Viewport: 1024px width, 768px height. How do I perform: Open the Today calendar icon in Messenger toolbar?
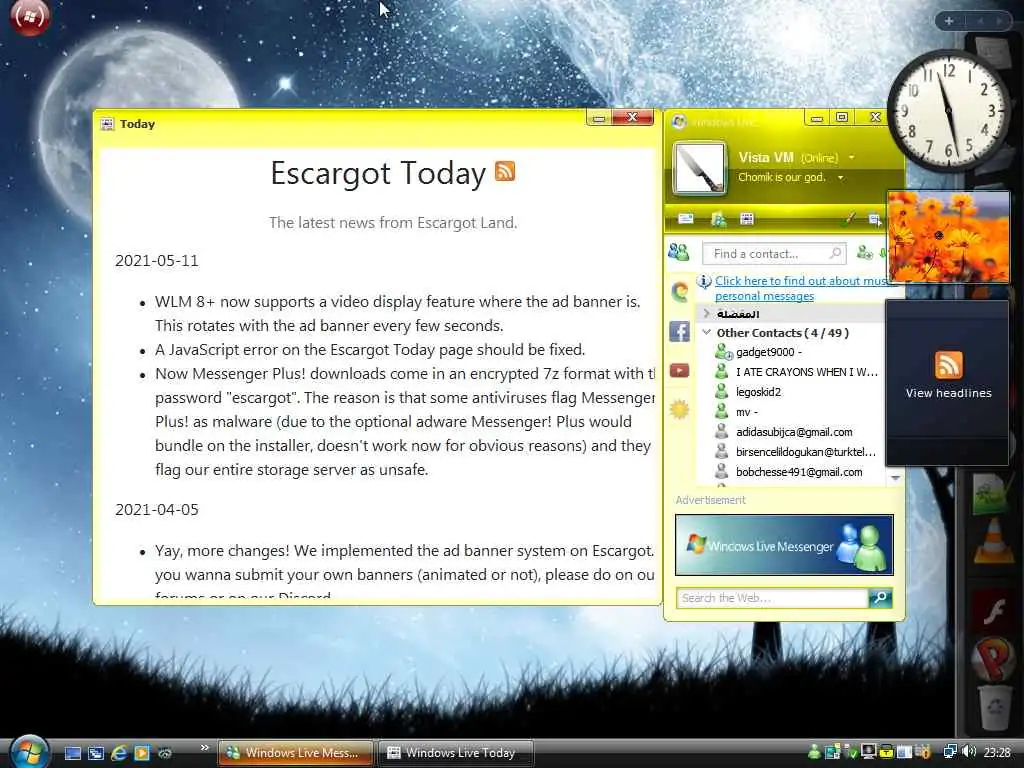746,219
